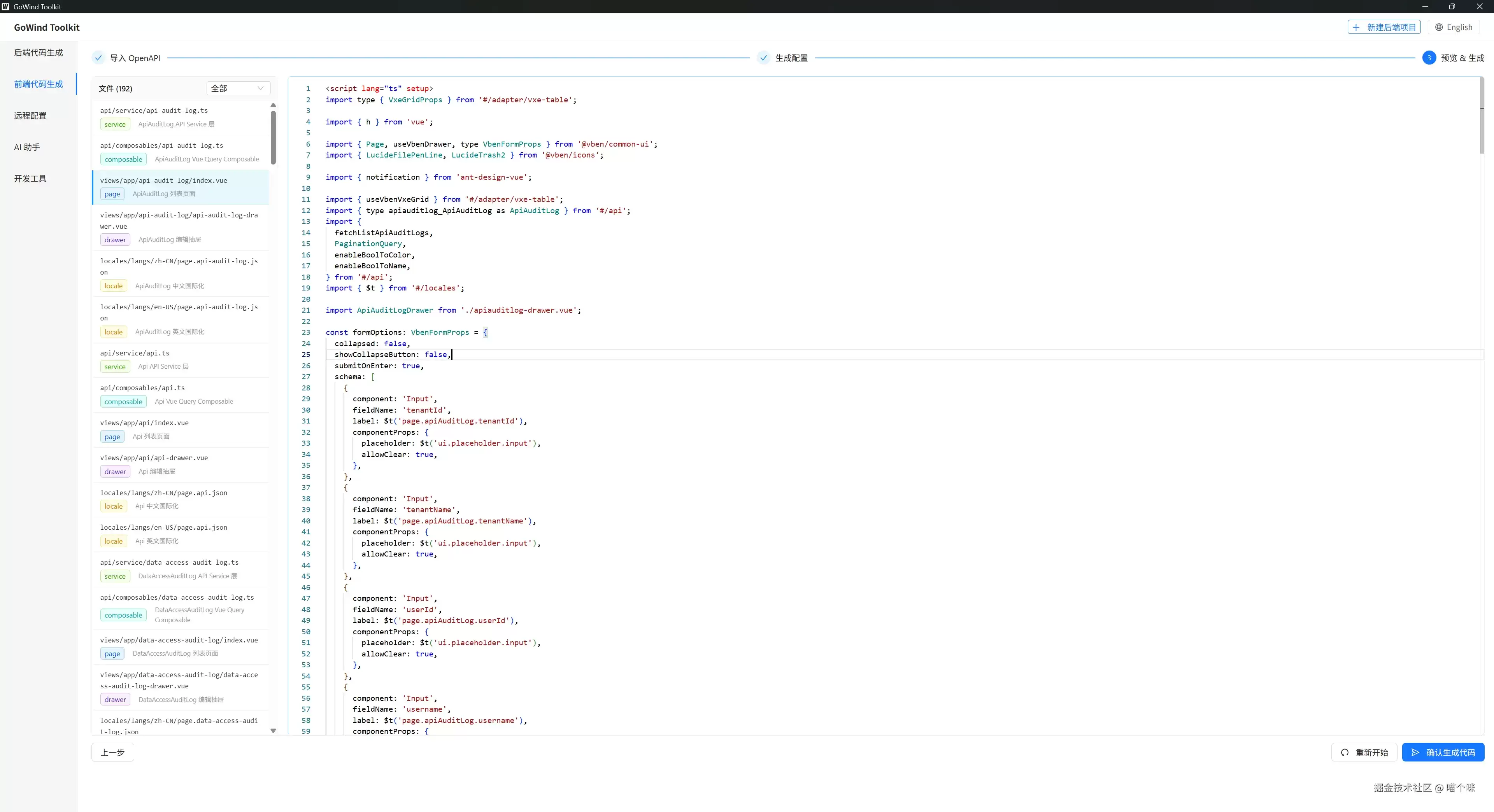Click the GoWind Toolkit header title
Image resolution: width=1494 pixels, height=812 pixels.
[47, 27]
